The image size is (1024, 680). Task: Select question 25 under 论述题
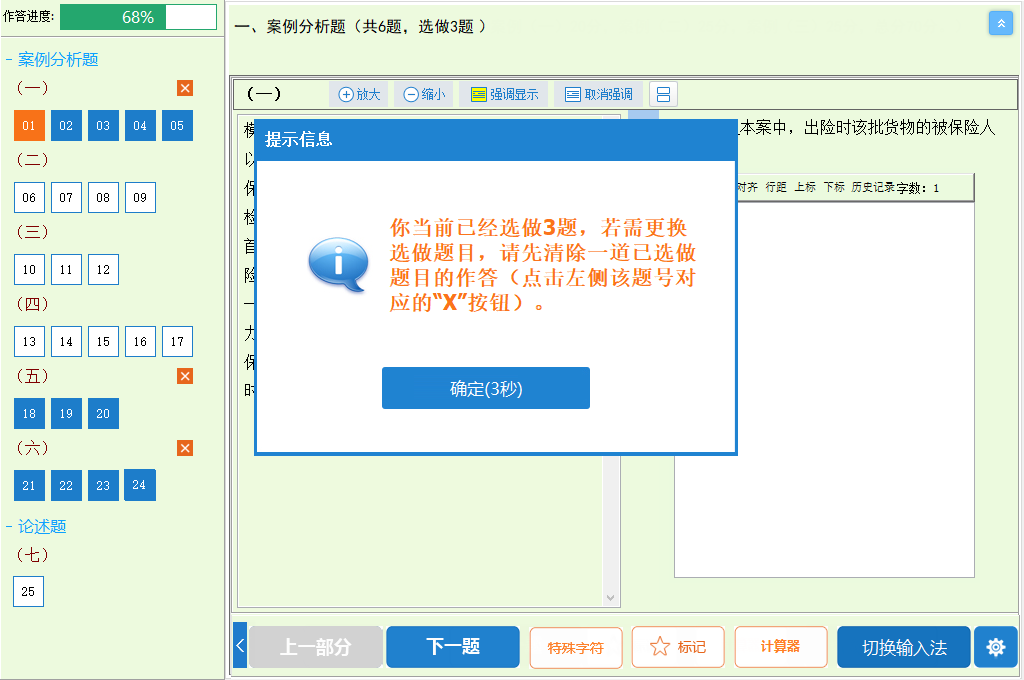coord(28,592)
